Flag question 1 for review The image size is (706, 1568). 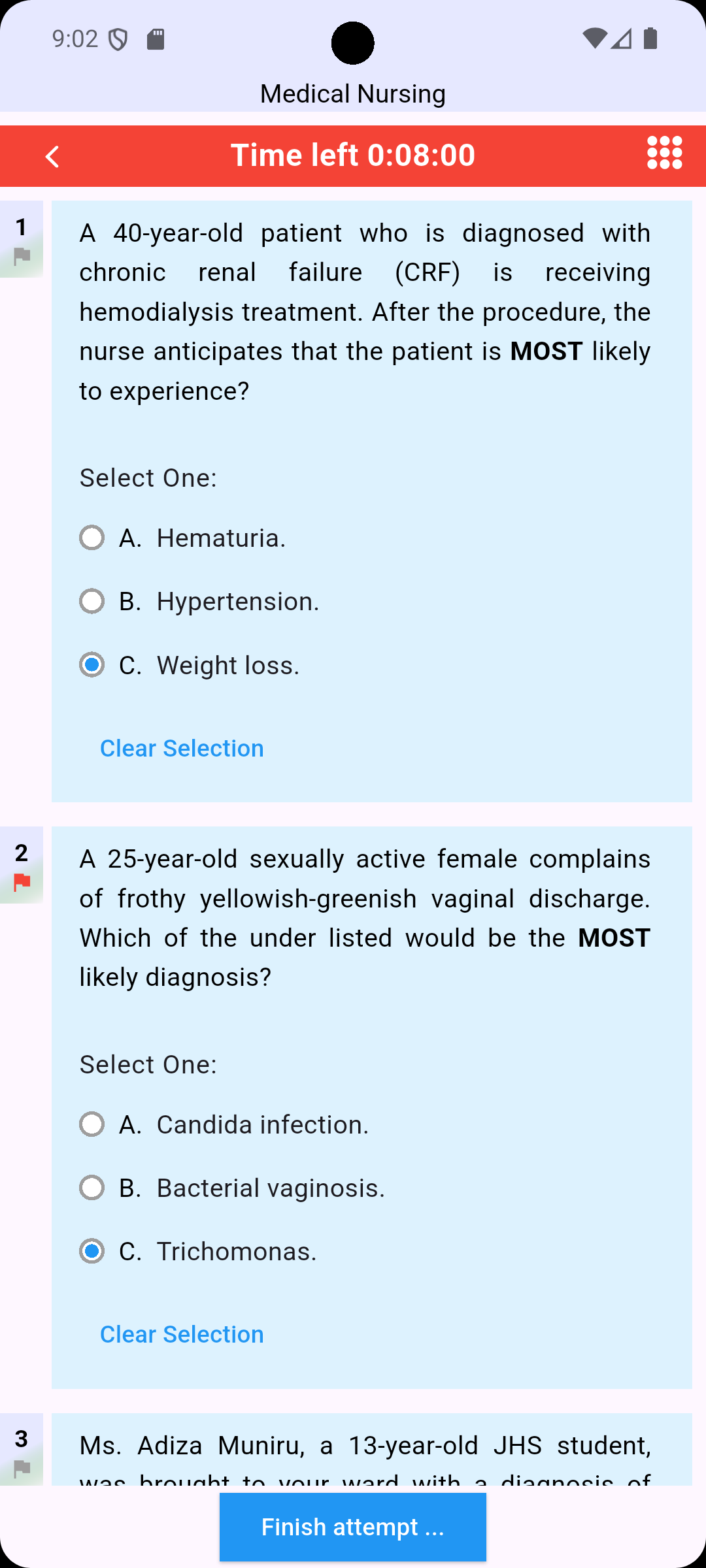click(22, 256)
